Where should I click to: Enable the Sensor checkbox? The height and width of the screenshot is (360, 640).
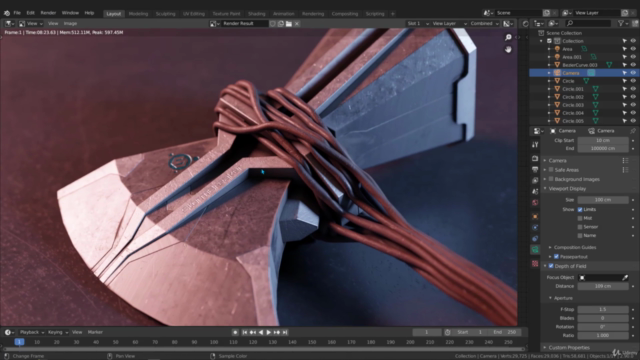tap(580, 227)
